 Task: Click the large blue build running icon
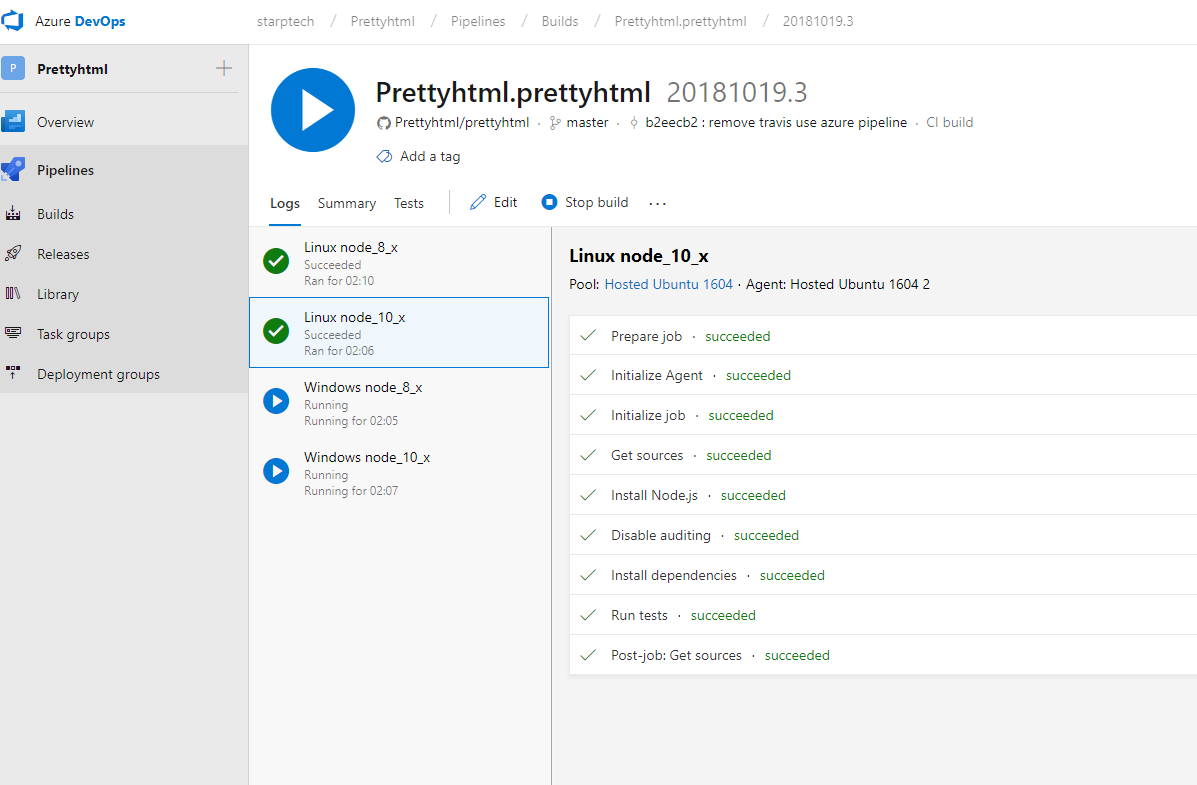tap(313, 110)
